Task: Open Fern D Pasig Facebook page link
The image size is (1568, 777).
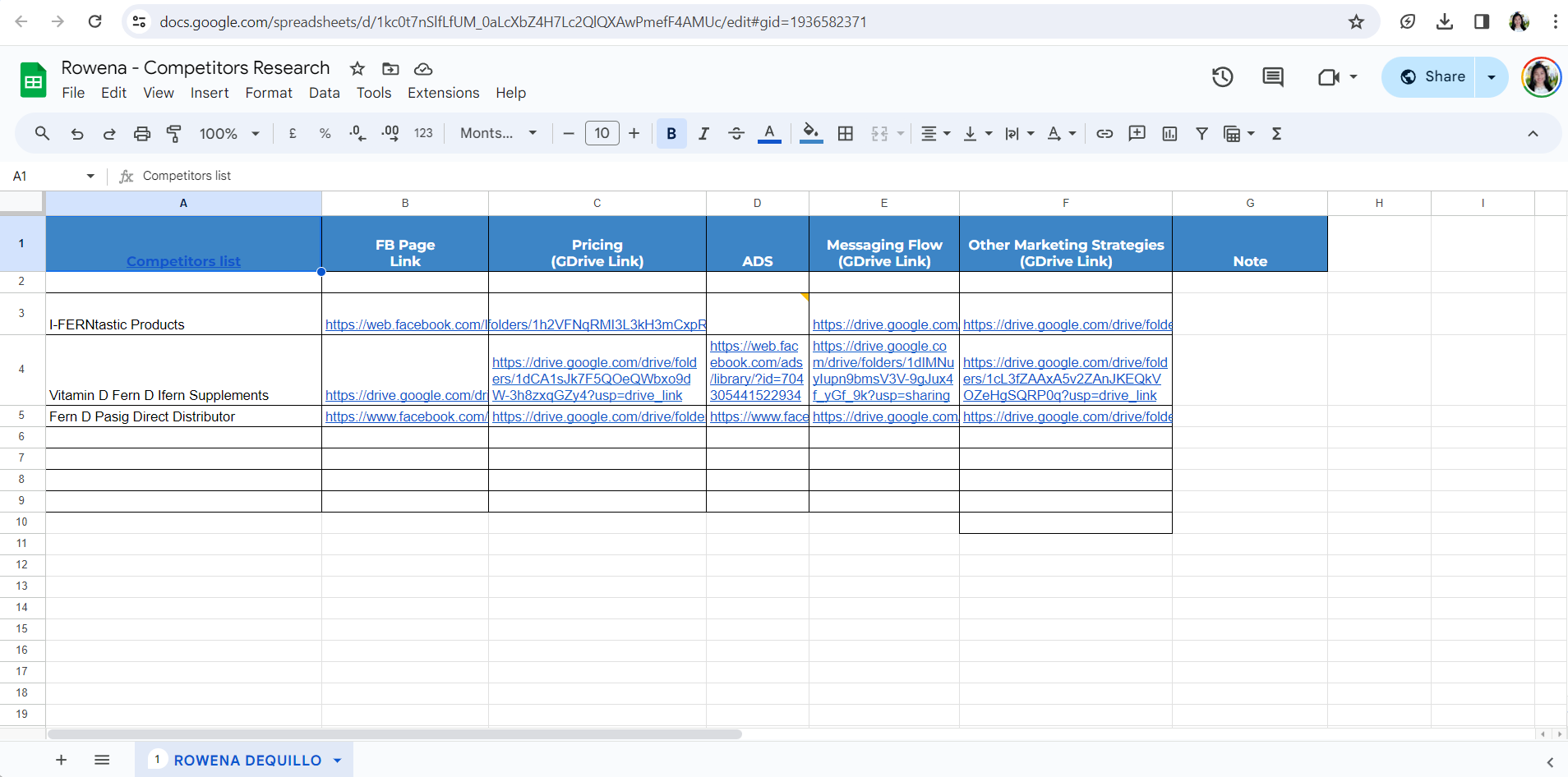Action: (x=405, y=416)
